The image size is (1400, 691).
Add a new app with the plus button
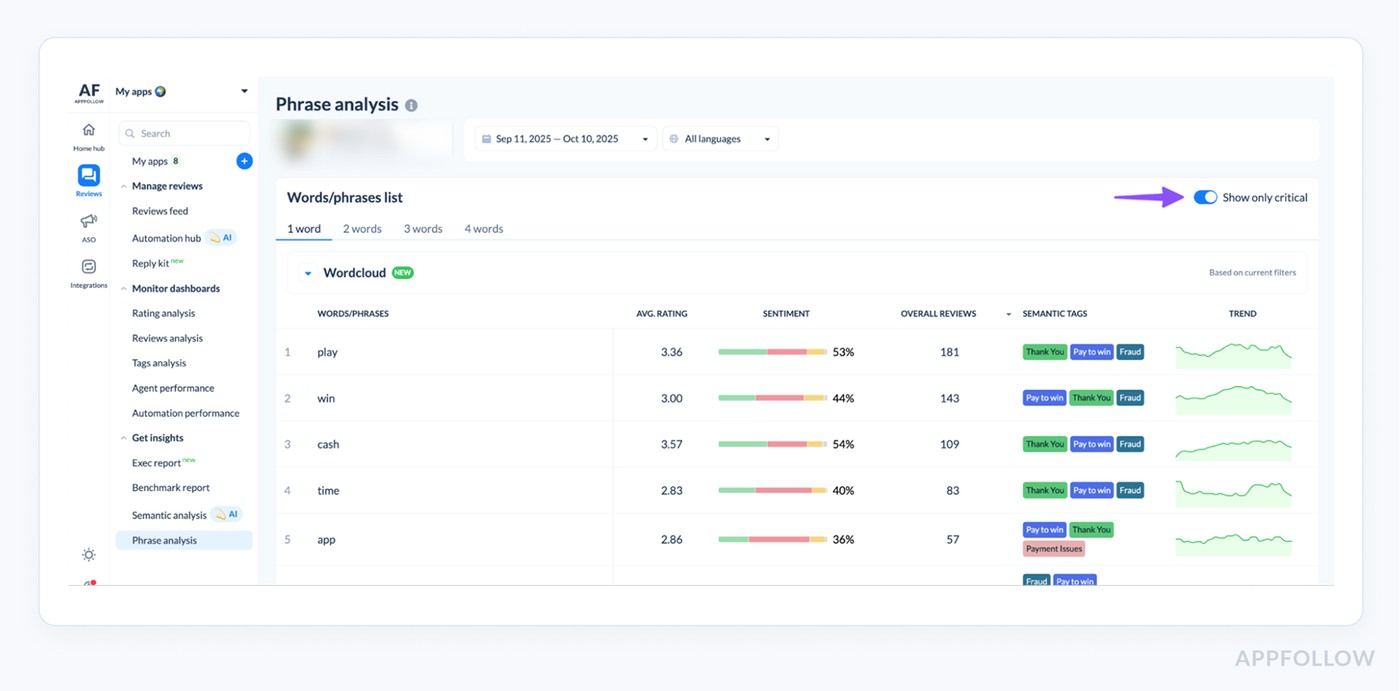tap(244, 160)
